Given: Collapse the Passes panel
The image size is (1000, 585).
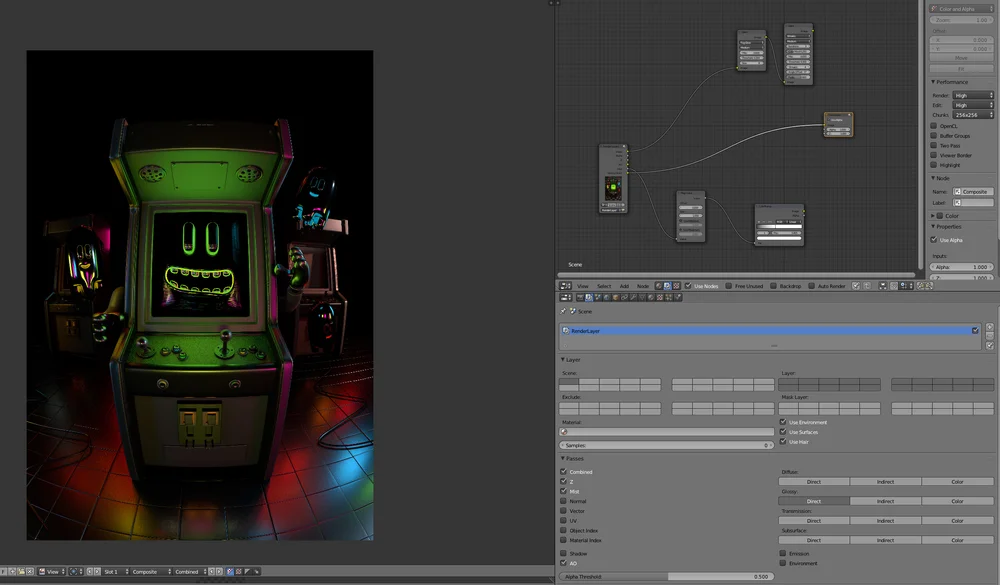Looking at the screenshot, I should click(575, 458).
